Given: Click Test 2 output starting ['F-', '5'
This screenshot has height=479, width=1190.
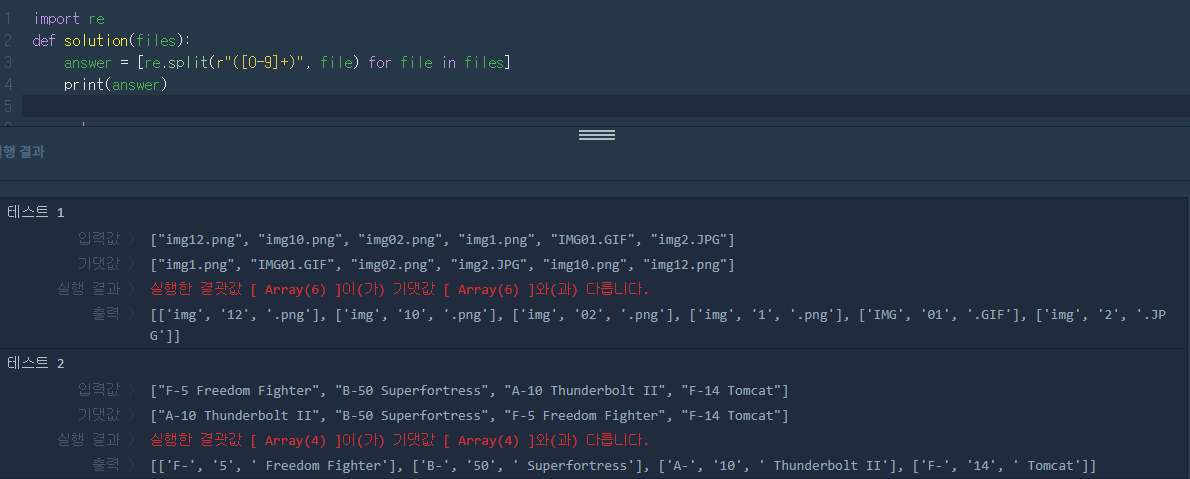Looking at the screenshot, I should [623, 465].
